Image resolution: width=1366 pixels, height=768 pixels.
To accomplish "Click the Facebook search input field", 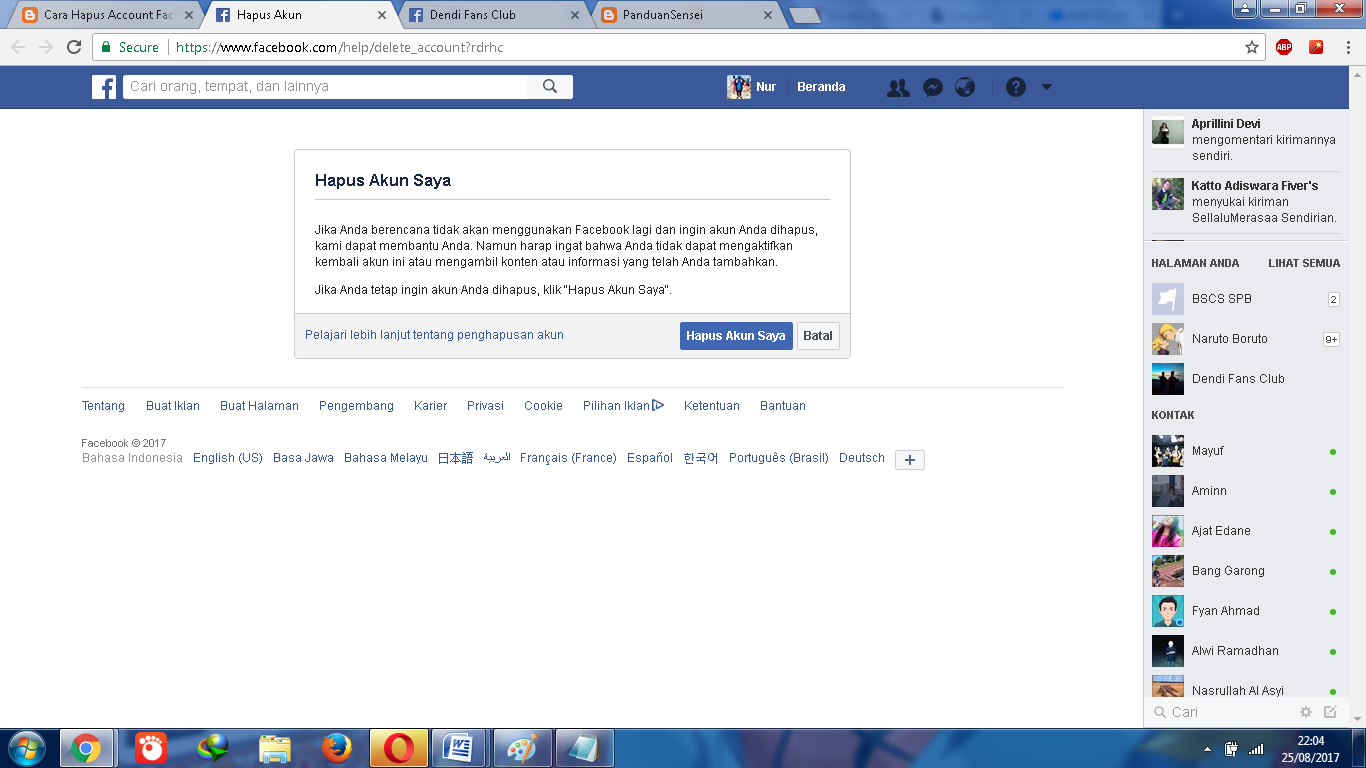I will [x=325, y=87].
